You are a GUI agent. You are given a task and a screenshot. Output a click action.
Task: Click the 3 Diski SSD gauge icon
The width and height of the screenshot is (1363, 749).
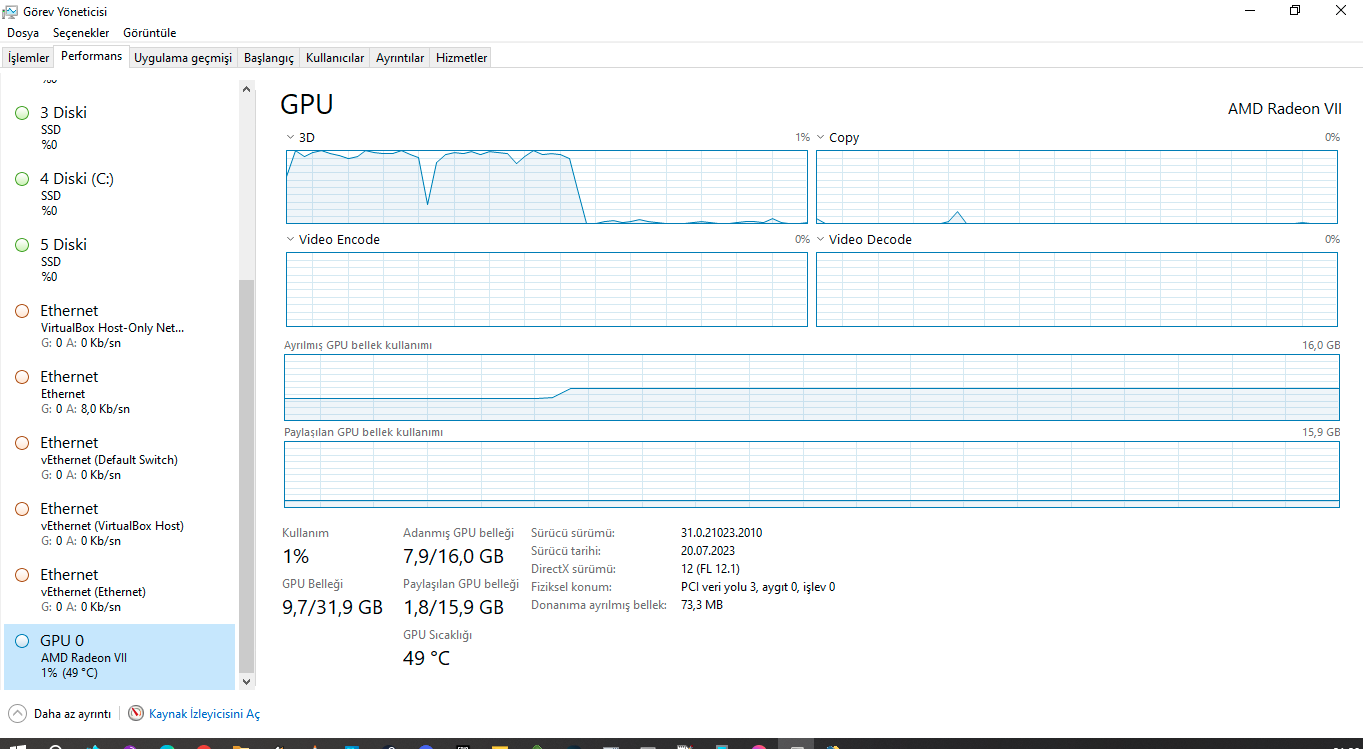point(21,113)
